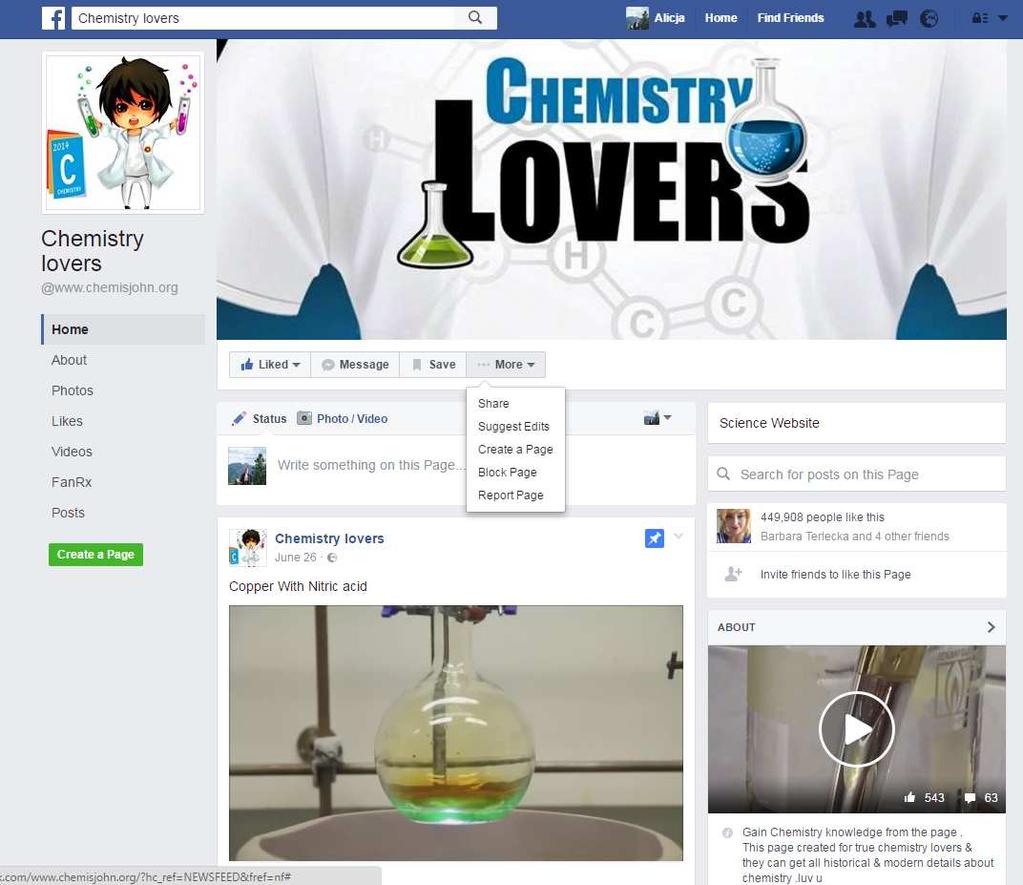
Task: Open the post-as identity selector dropdown
Action: (658, 418)
